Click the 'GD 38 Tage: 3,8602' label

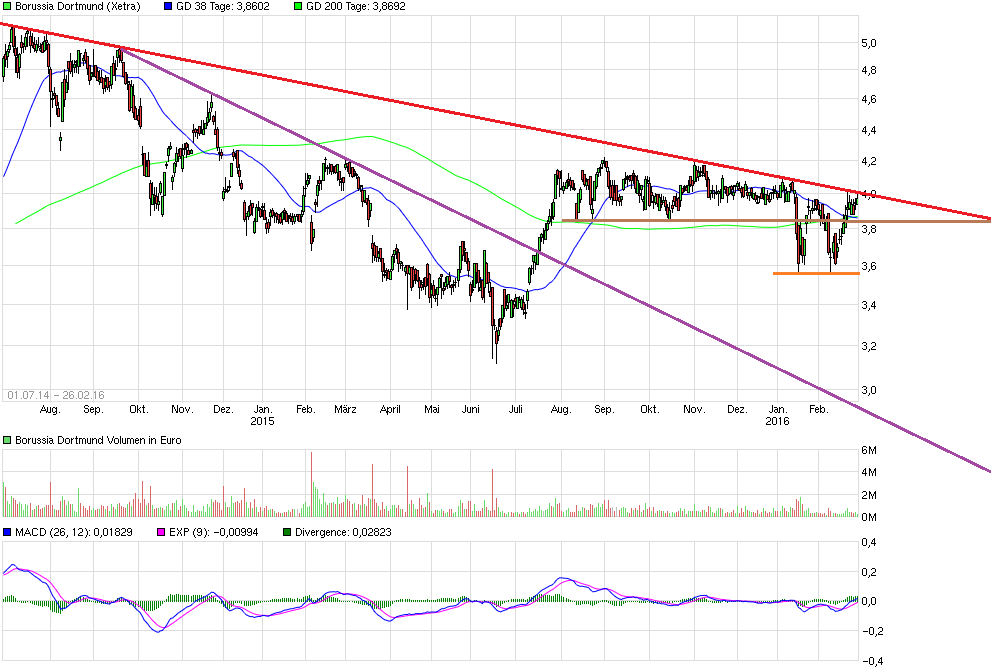pos(222,6)
